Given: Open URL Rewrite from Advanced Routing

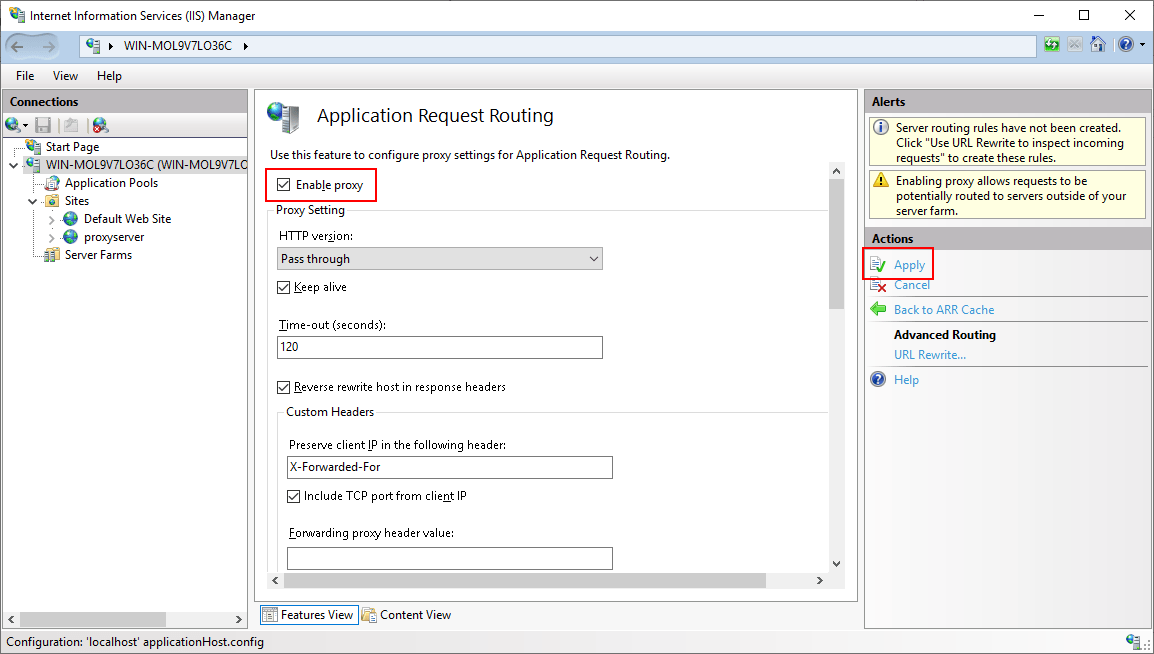Looking at the screenshot, I should tap(930, 354).
